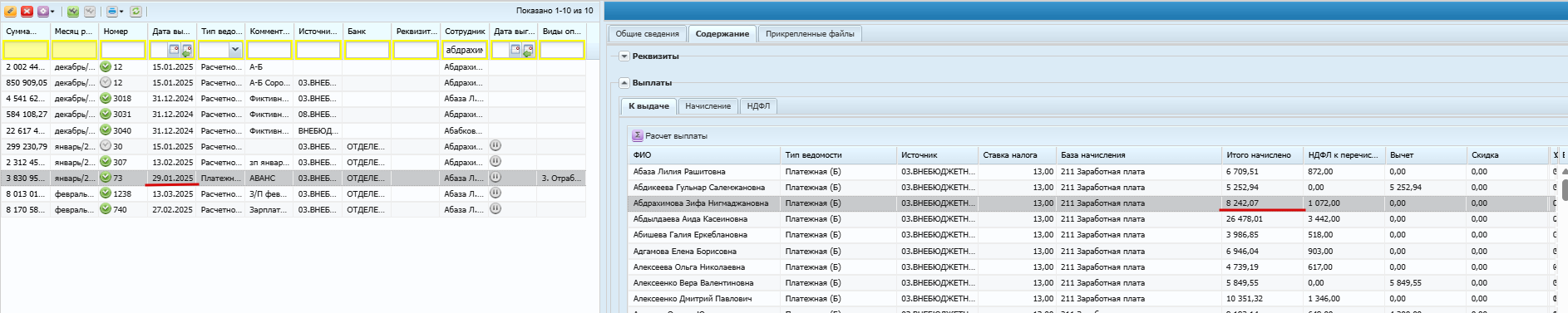
Task: Click the purple gear actions icon
Action: coord(42,11)
